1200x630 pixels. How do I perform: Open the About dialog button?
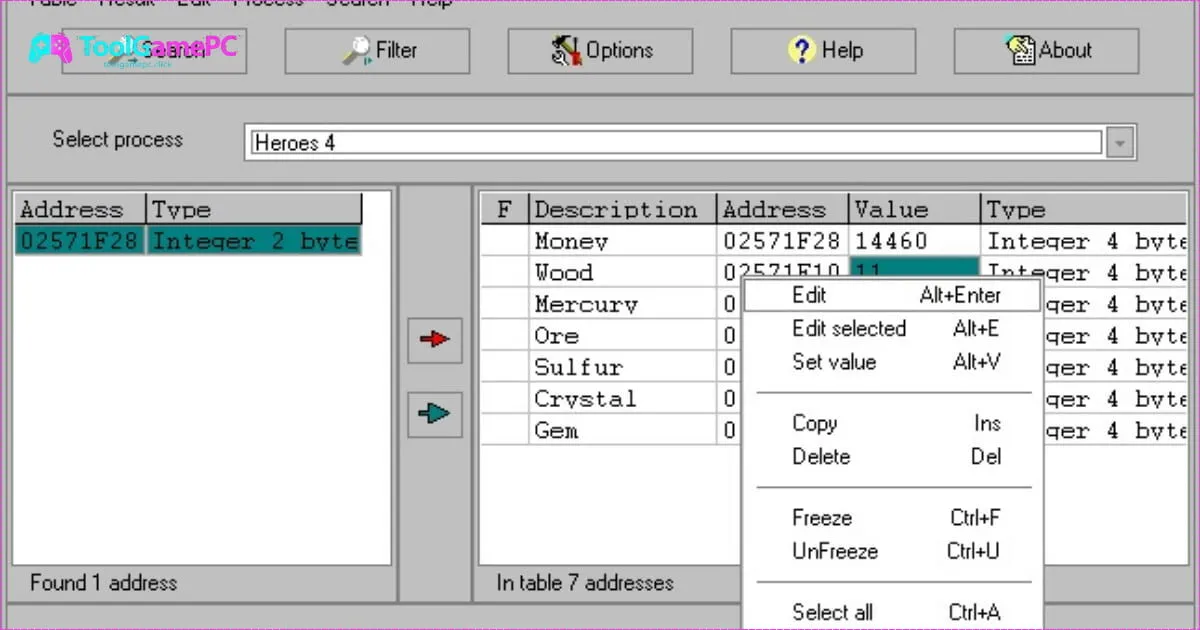[1046, 51]
